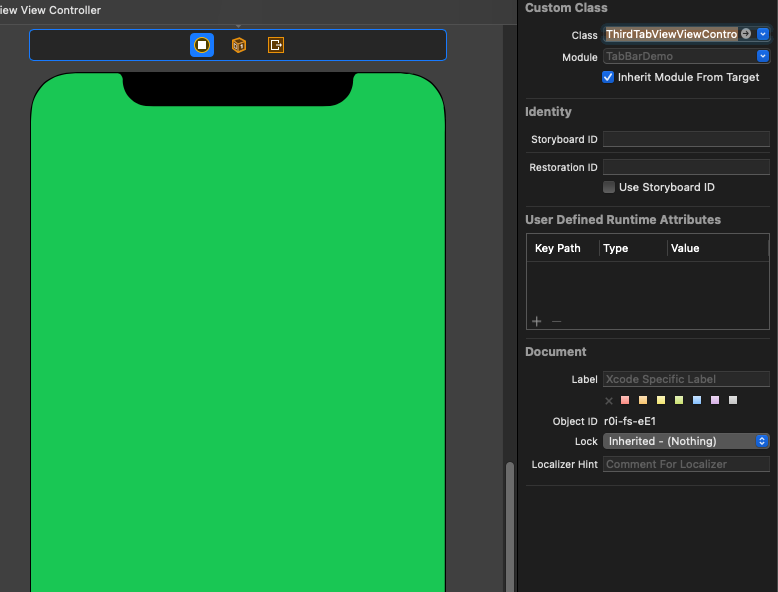The image size is (778, 592).
Task: Select the View Controller scene dock icon
Action: pyautogui.click(x=202, y=45)
